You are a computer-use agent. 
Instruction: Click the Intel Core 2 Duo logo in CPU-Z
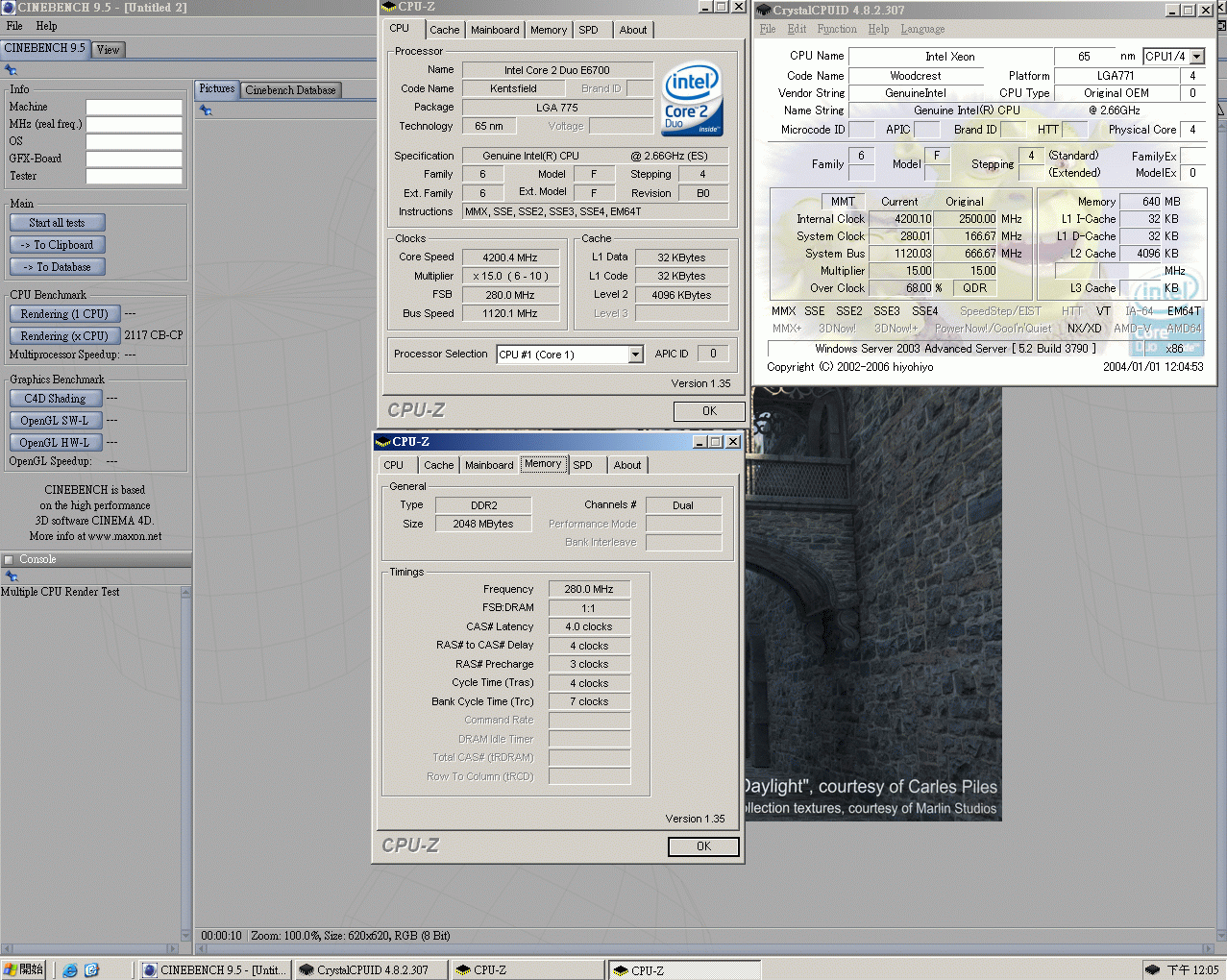pyautogui.click(x=692, y=101)
